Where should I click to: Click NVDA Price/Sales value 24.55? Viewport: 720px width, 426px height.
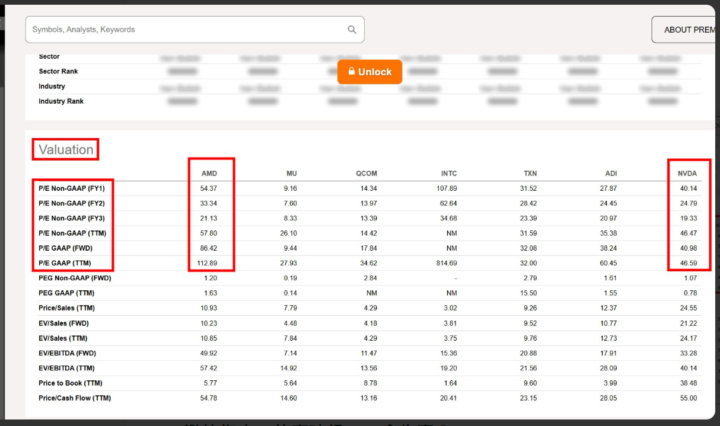point(688,308)
